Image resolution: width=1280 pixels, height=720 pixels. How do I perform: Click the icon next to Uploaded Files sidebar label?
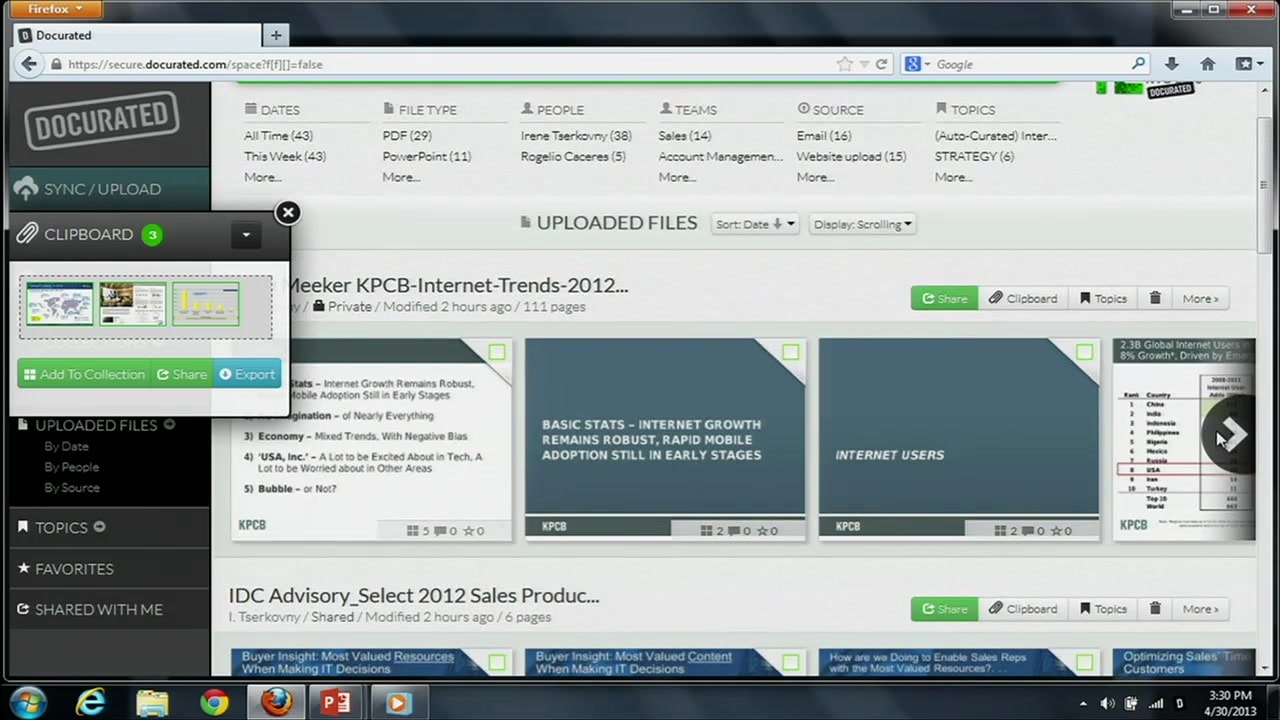169,425
